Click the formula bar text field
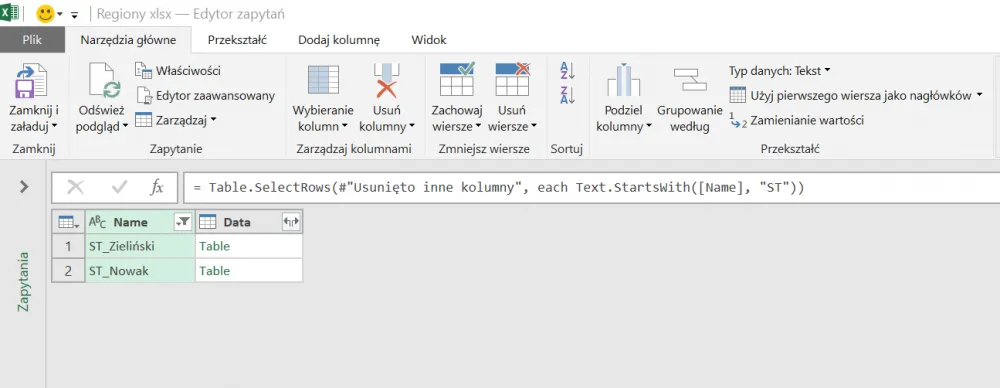The width and height of the screenshot is (1000, 388). (591, 188)
